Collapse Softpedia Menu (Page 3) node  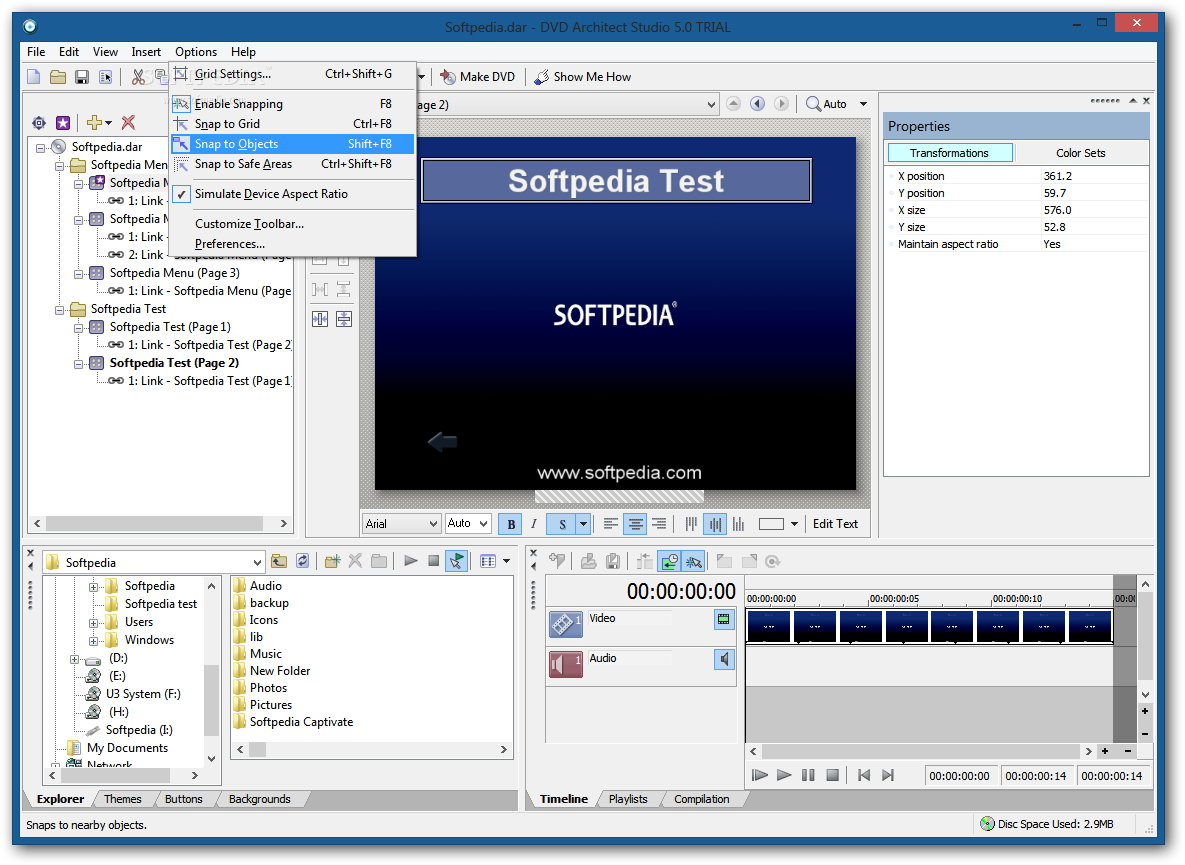coord(79,273)
